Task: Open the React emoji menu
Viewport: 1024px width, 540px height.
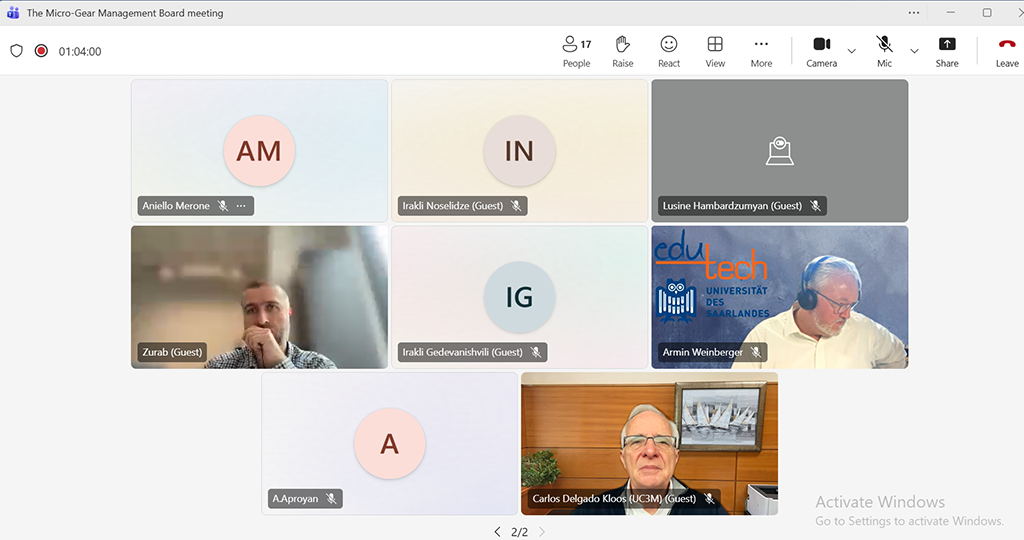Action: (669, 51)
